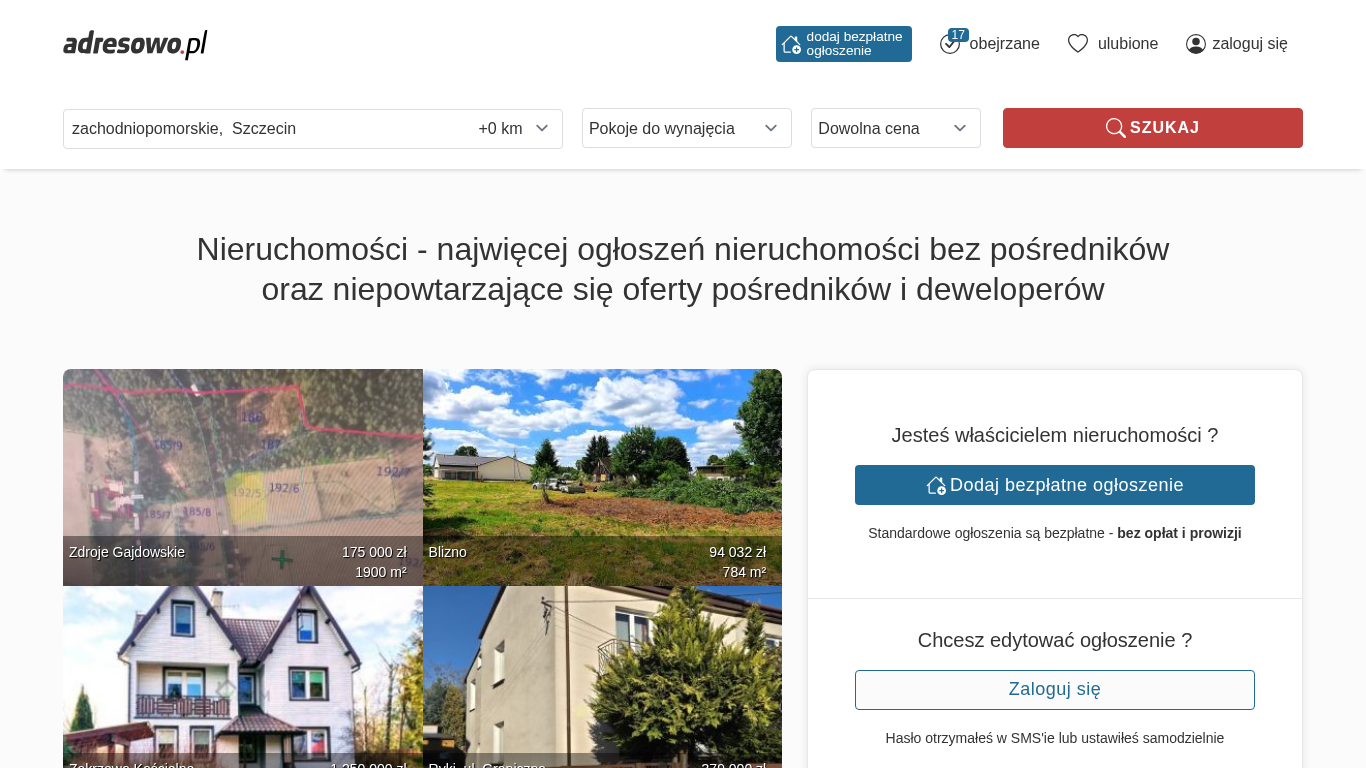1366x768 pixels.
Task: Open the Zdroje Gajdowskie listing thumbnail
Action: (242, 470)
